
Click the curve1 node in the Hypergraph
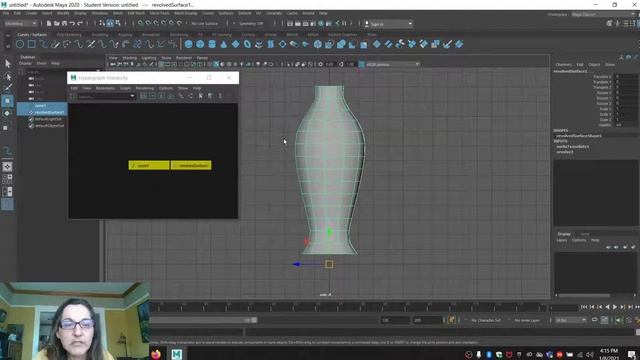pyautogui.click(x=149, y=165)
